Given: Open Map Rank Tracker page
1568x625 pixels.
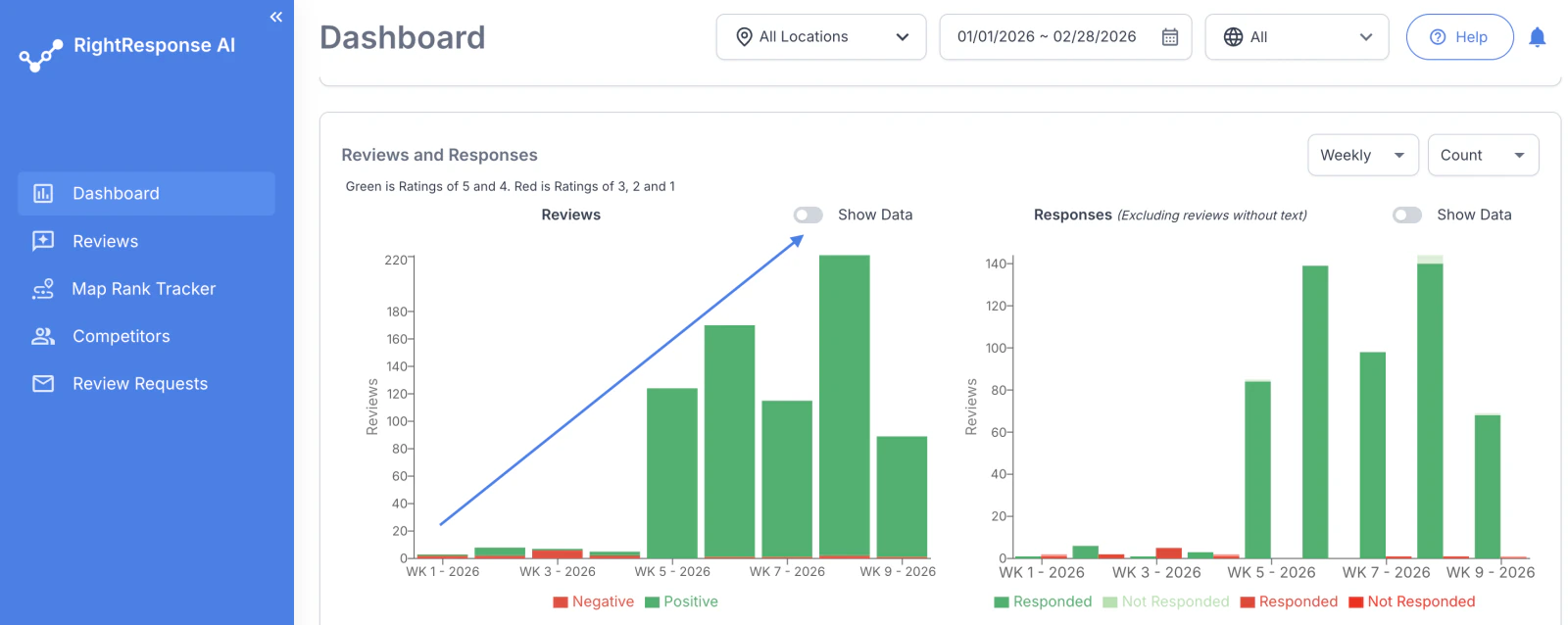Looking at the screenshot, I should coord(146,289).
